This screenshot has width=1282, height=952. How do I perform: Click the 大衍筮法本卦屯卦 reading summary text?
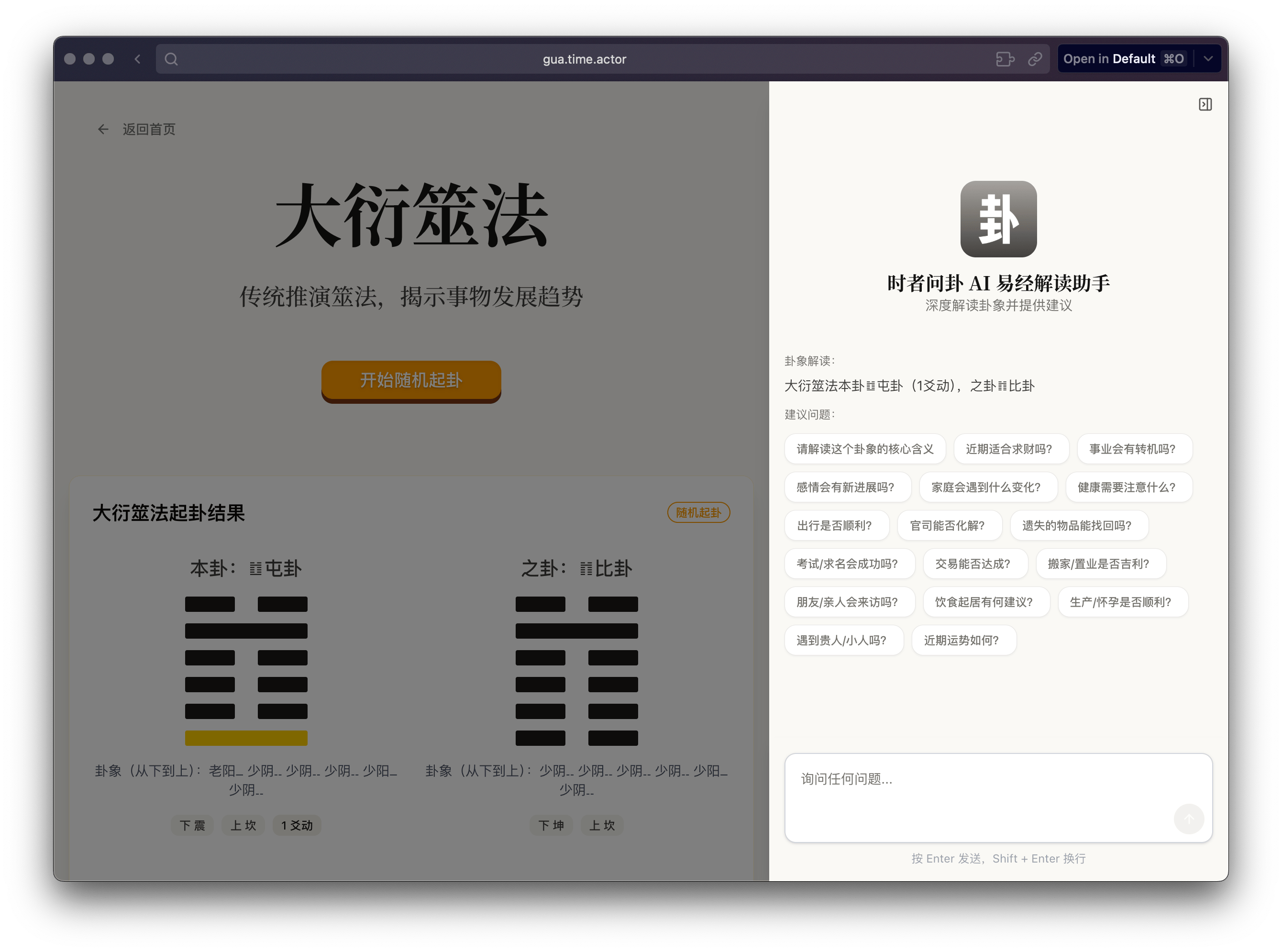tap(909, 386)
